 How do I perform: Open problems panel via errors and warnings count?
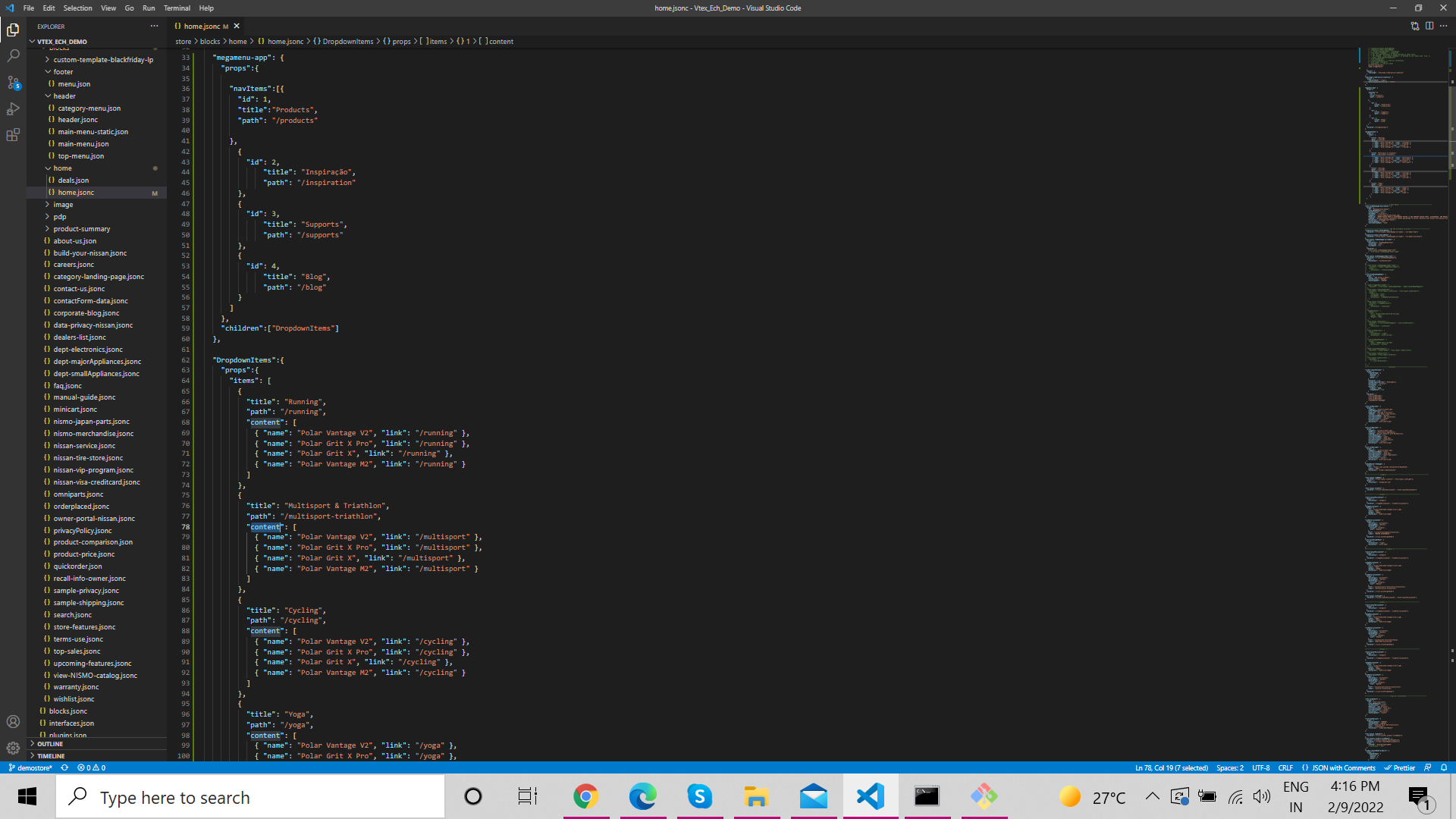91,767
